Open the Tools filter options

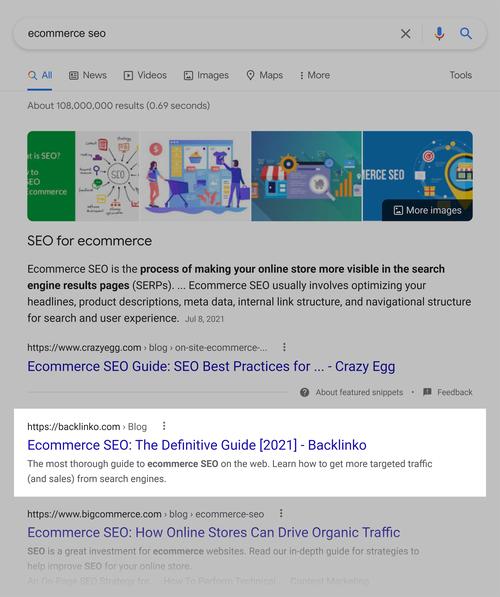point(460,75)
